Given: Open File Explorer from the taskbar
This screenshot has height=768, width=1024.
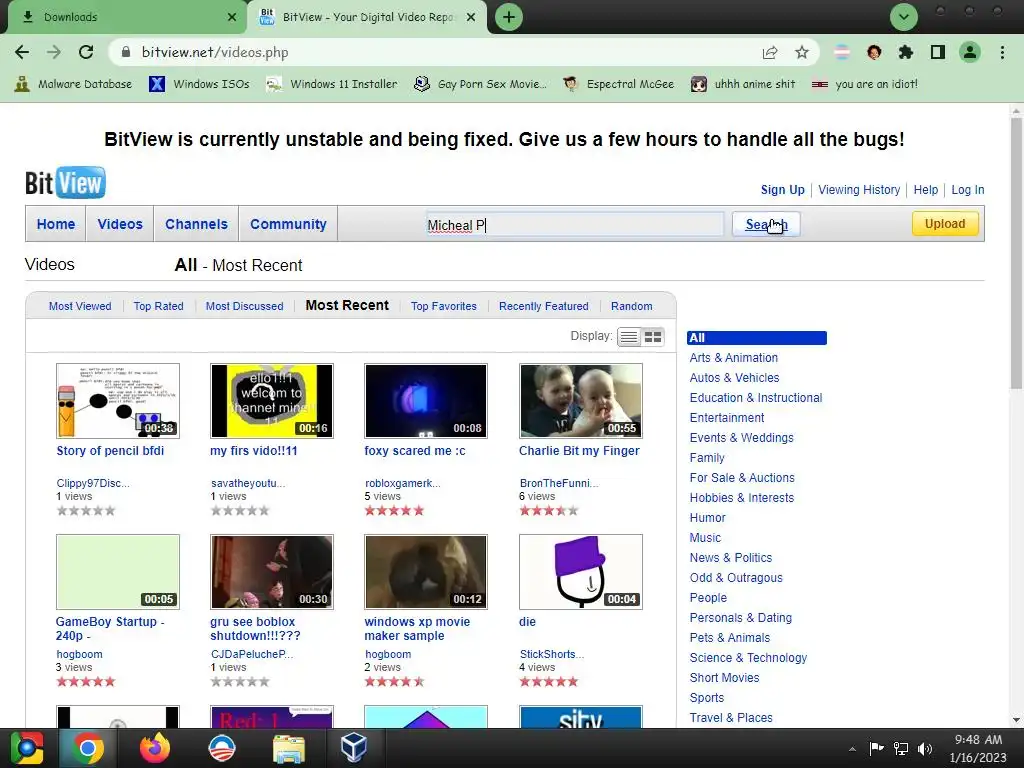Looking at the screenshot, I should tap(288, 748).
